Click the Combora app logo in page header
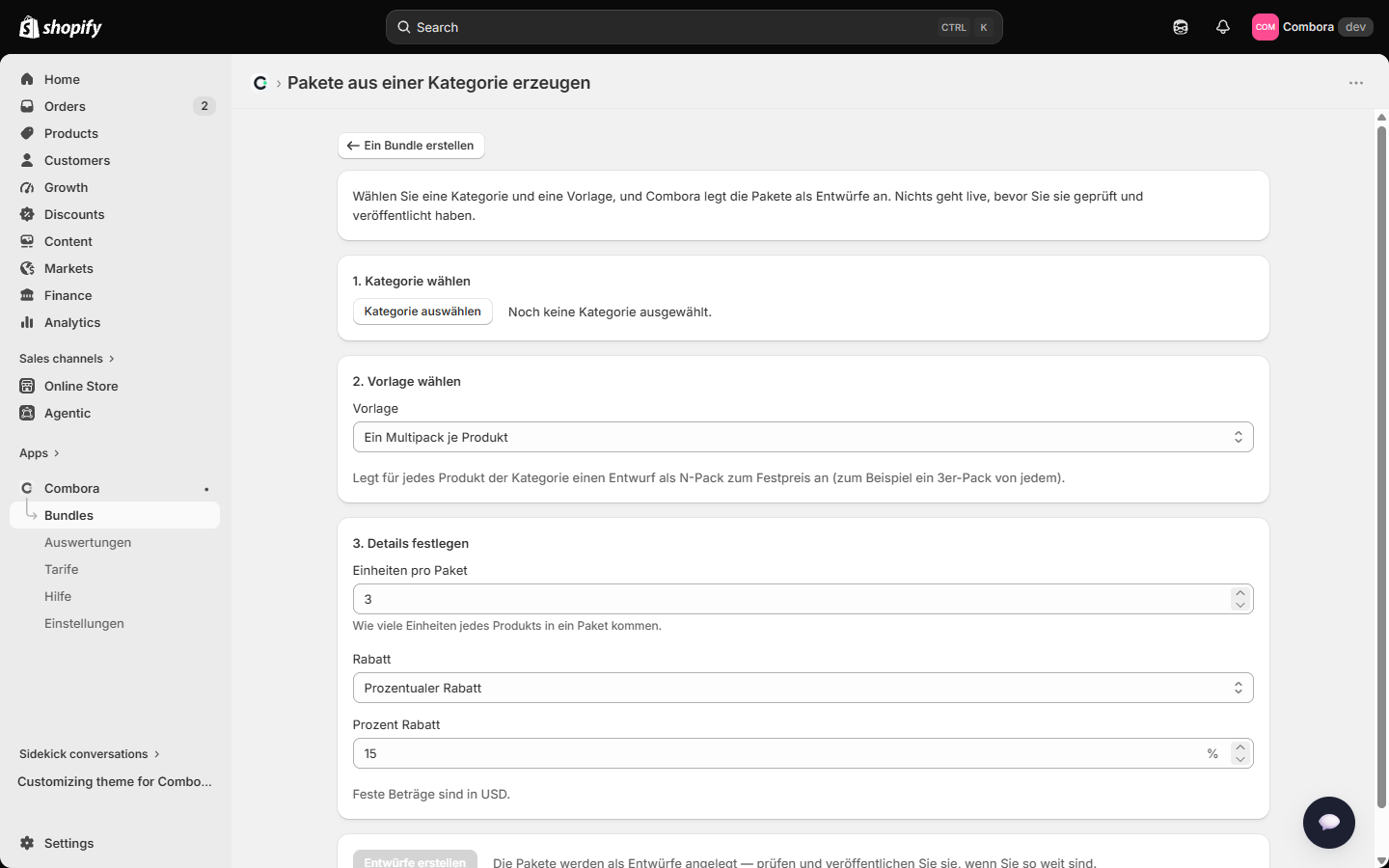The width and height of the screenshot is (1389, 868). coord(260,83)
